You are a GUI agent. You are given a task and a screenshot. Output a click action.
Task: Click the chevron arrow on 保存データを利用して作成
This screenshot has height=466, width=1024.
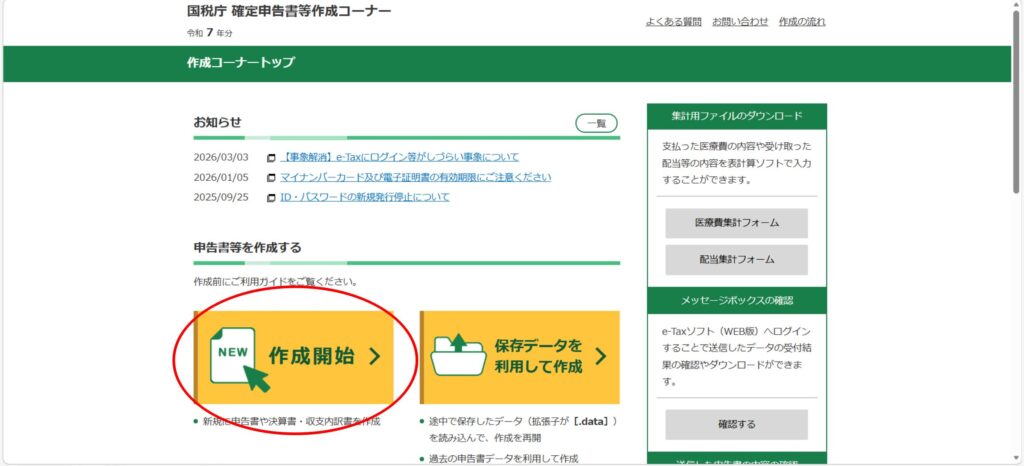pos(601,356)
